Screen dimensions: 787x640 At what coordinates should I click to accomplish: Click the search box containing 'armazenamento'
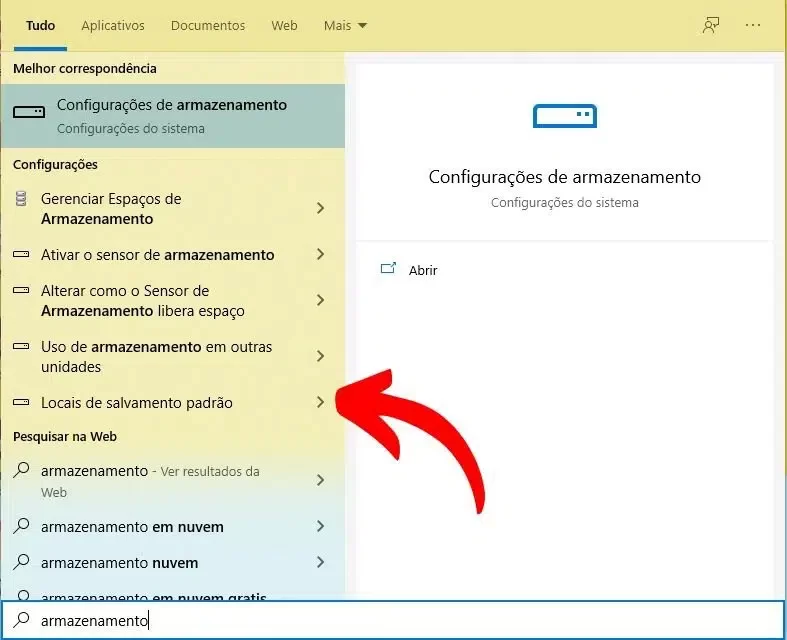pyautogui.click(x=392, y=620)
